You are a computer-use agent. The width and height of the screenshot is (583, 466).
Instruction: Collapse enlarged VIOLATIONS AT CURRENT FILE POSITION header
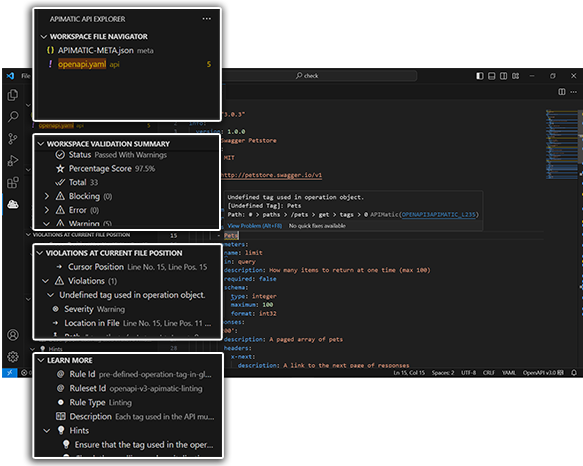[40, 253]
